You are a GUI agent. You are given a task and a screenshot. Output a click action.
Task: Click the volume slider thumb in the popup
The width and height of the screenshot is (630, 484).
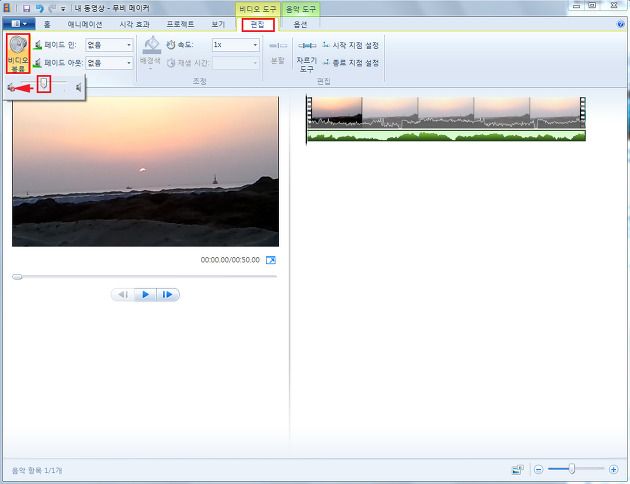point(44,84)
